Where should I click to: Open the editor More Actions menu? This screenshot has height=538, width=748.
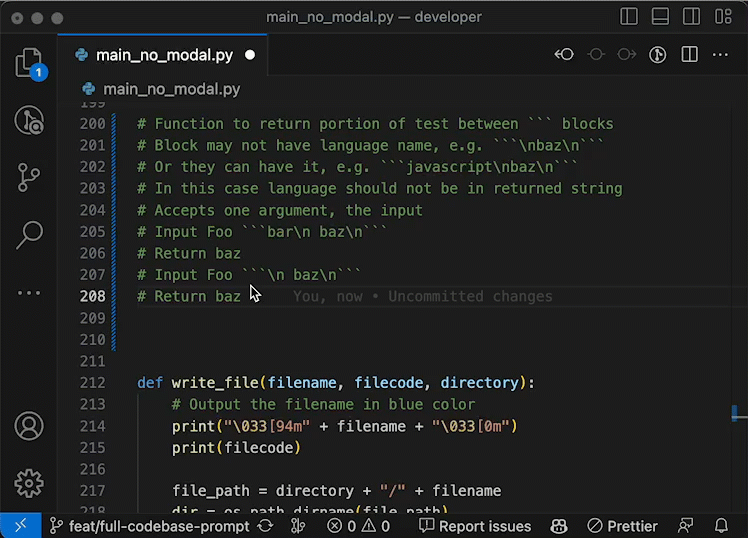720,55
